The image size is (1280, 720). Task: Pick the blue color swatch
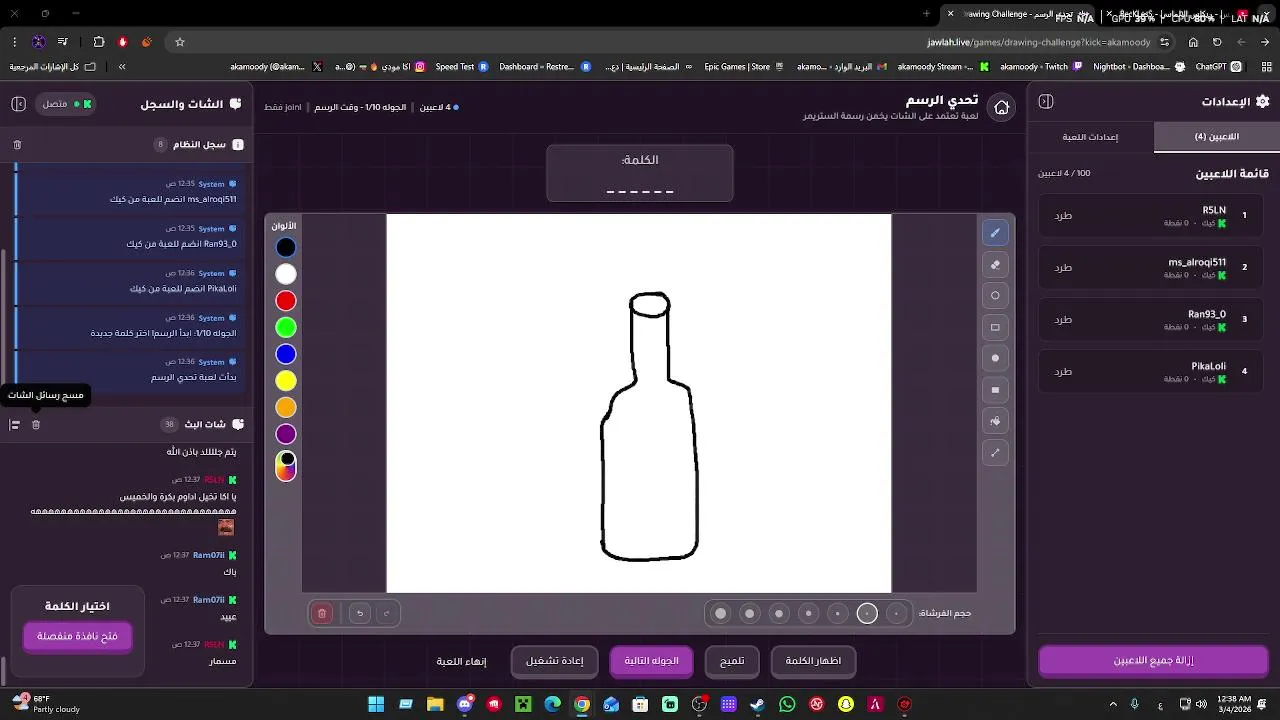[286, 354]
